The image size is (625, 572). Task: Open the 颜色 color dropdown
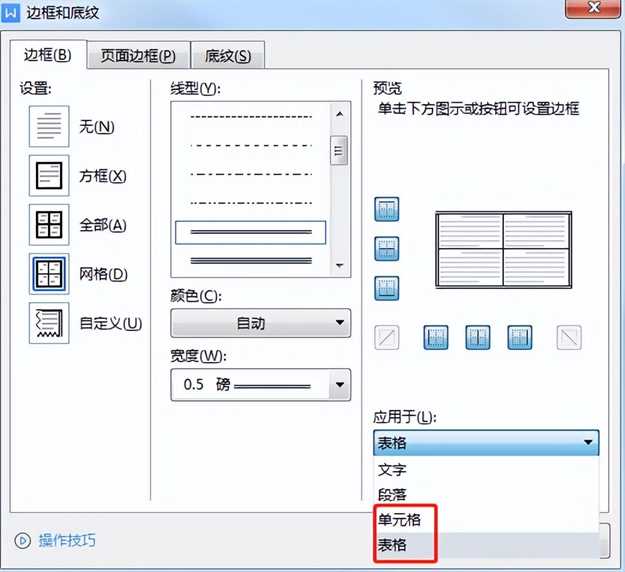(260, 323)
